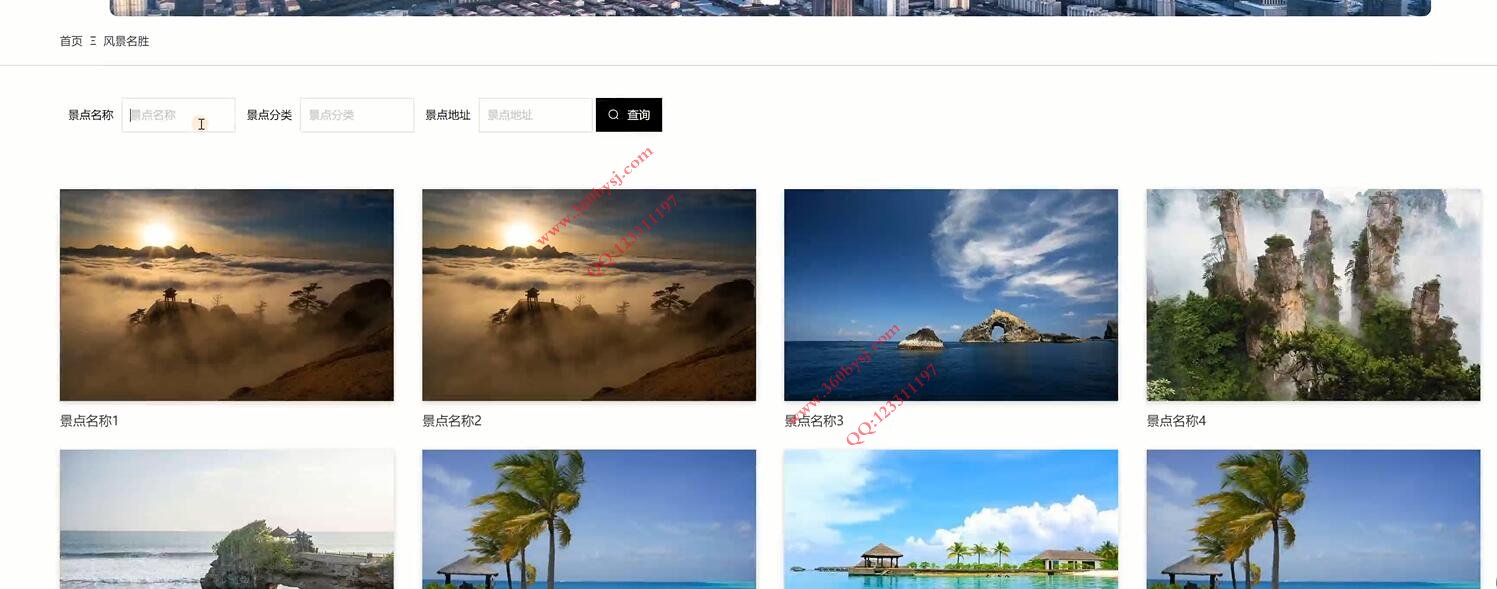Focus the 景点分类 input field
The image size is (1497, 589).
(357, 115)
